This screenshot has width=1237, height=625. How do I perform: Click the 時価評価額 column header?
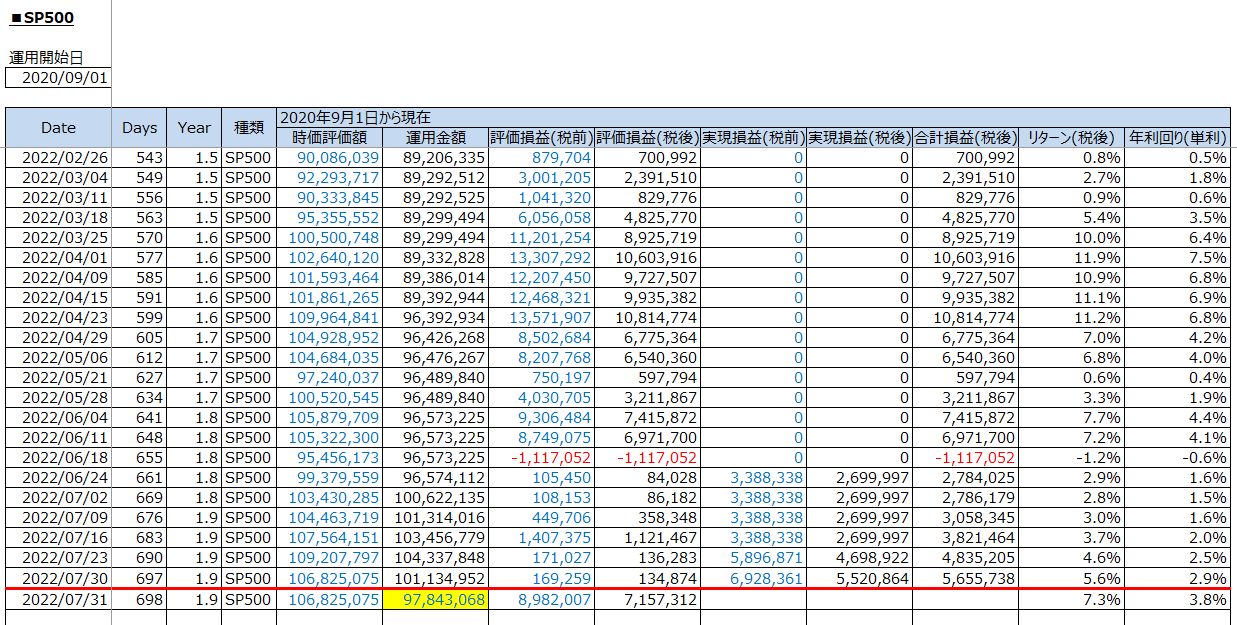(x=329, y=137)
